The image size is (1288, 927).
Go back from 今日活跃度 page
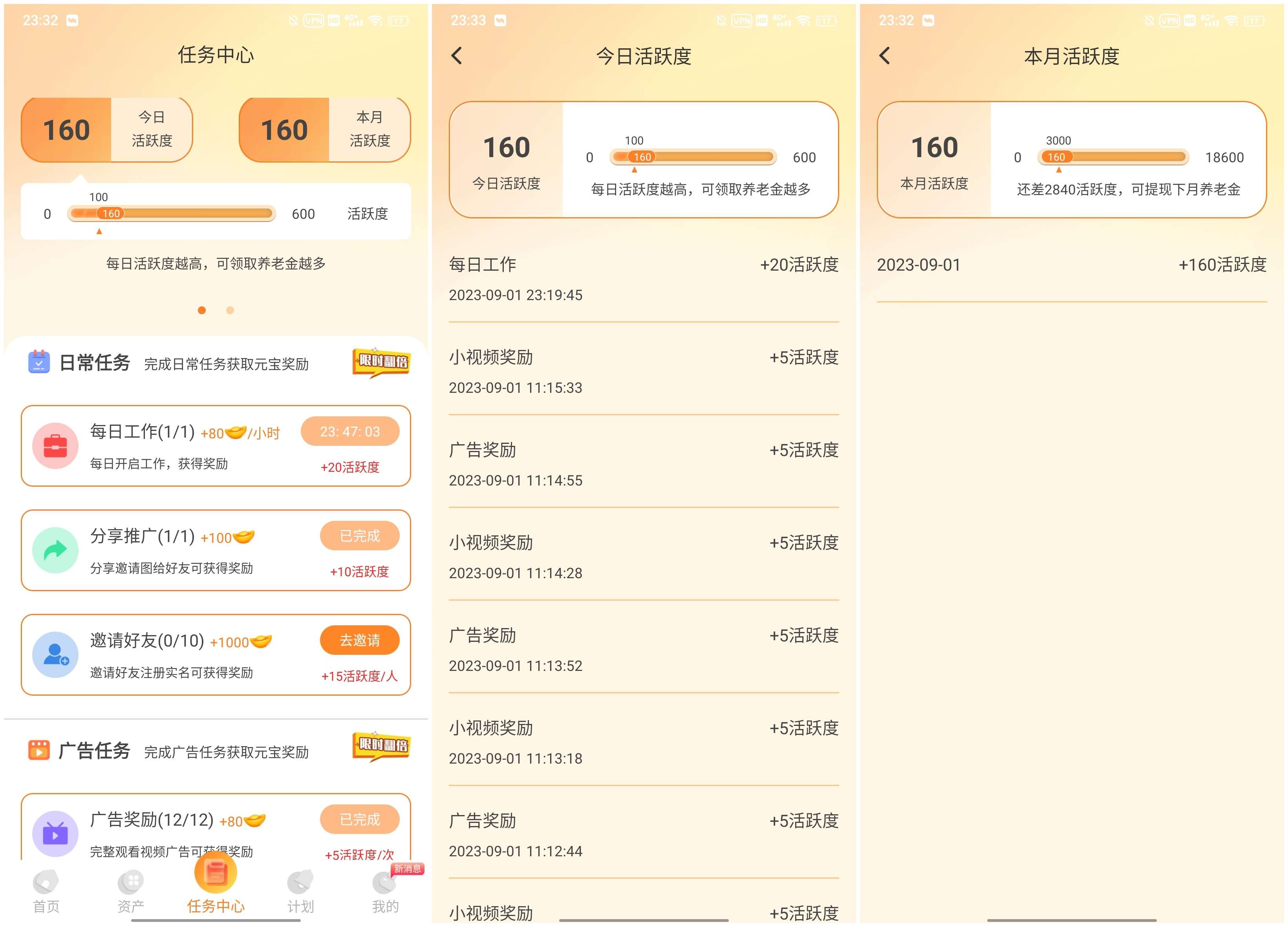point(457,56)
